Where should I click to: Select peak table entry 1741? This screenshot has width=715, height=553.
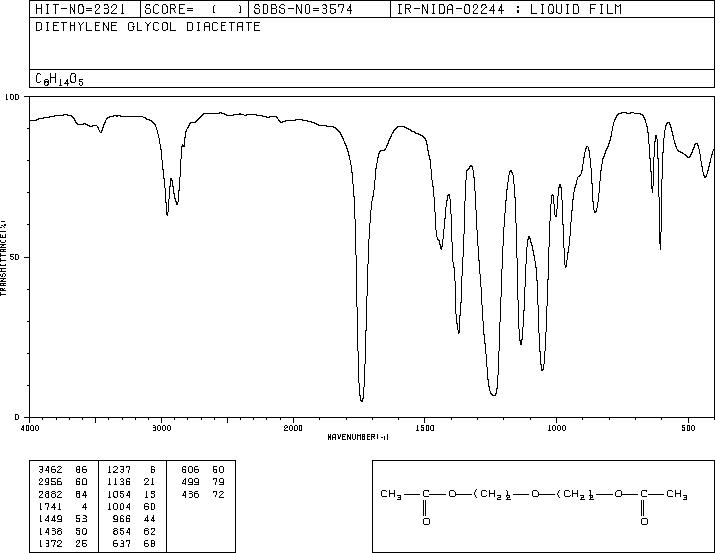(50, 507)
